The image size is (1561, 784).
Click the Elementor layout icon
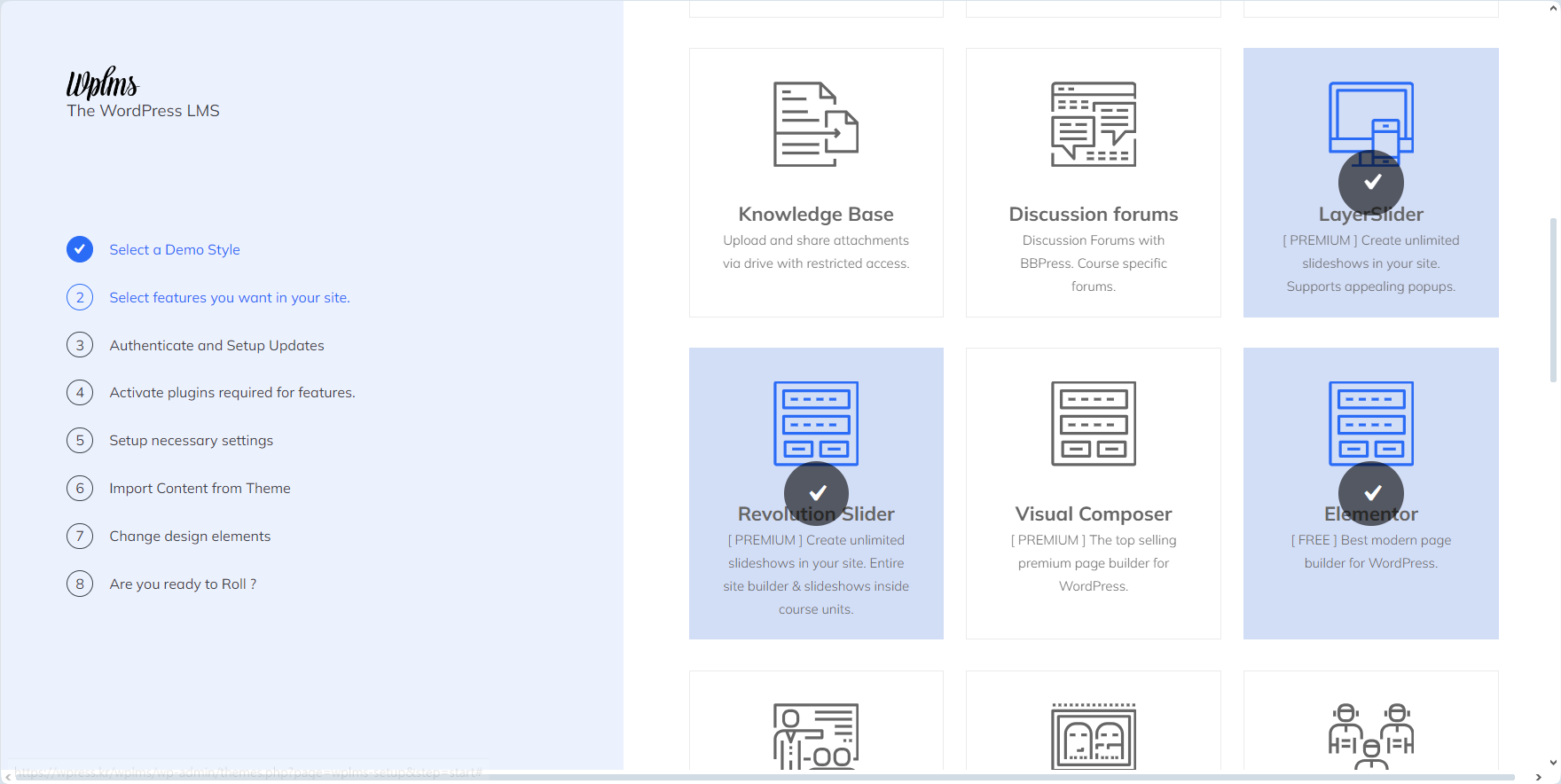1371,423
